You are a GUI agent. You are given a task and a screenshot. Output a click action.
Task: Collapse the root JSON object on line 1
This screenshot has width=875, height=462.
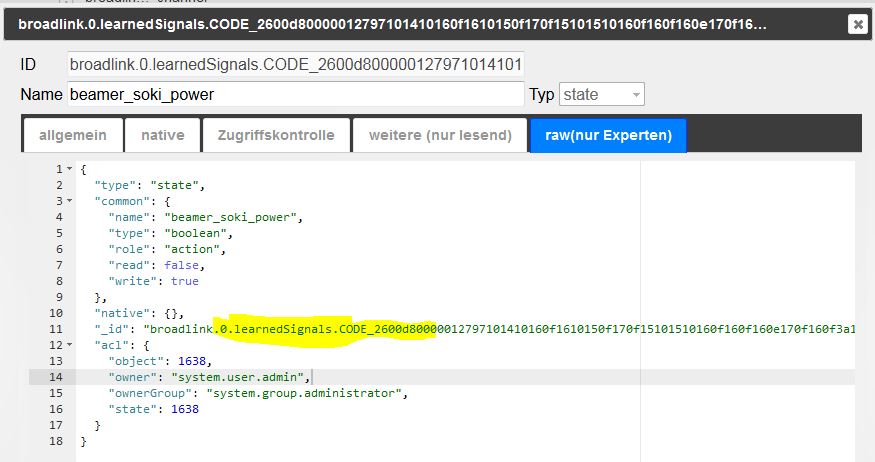coord(70,169)
